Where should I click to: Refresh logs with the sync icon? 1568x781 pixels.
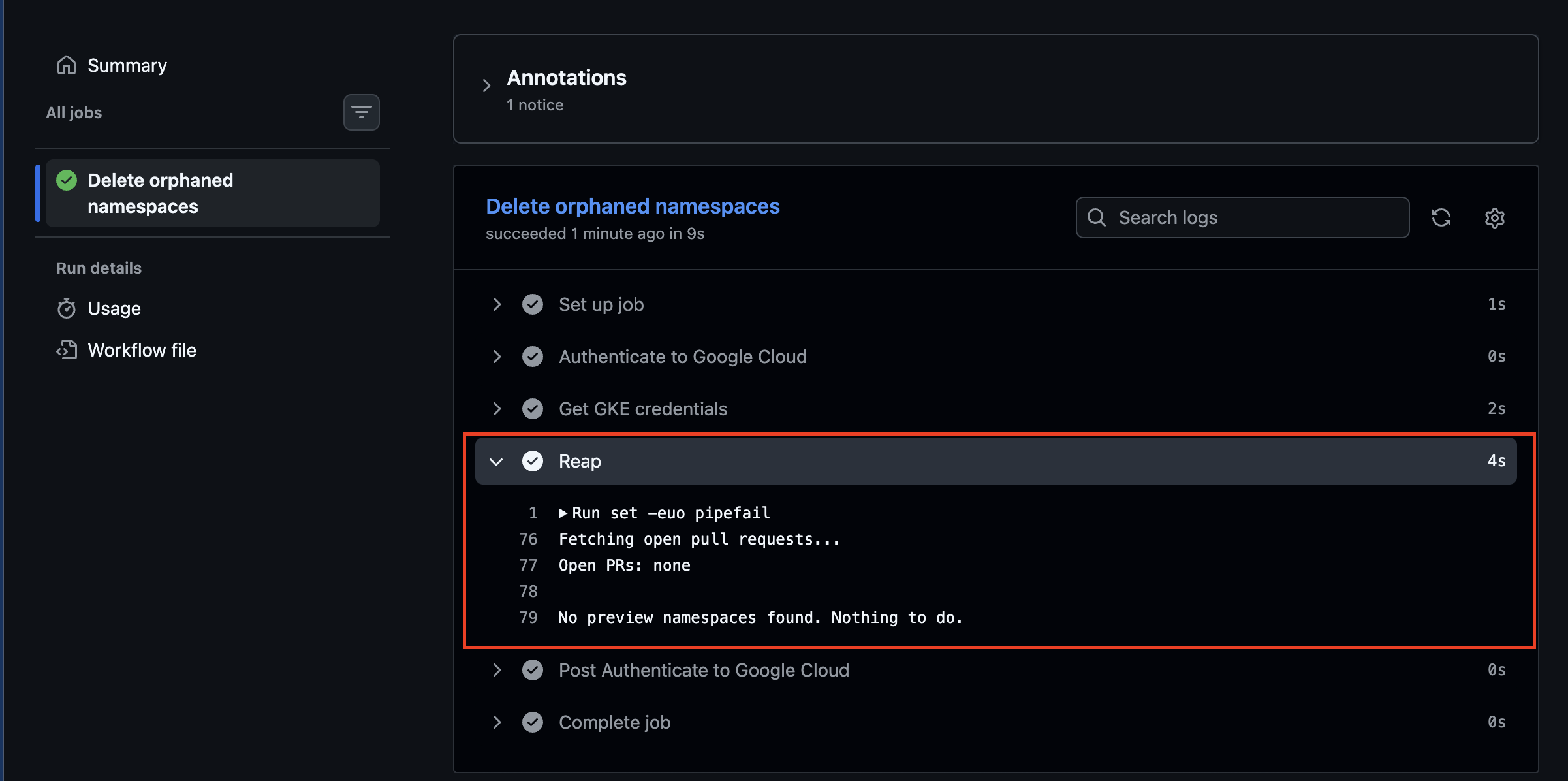1441,217
